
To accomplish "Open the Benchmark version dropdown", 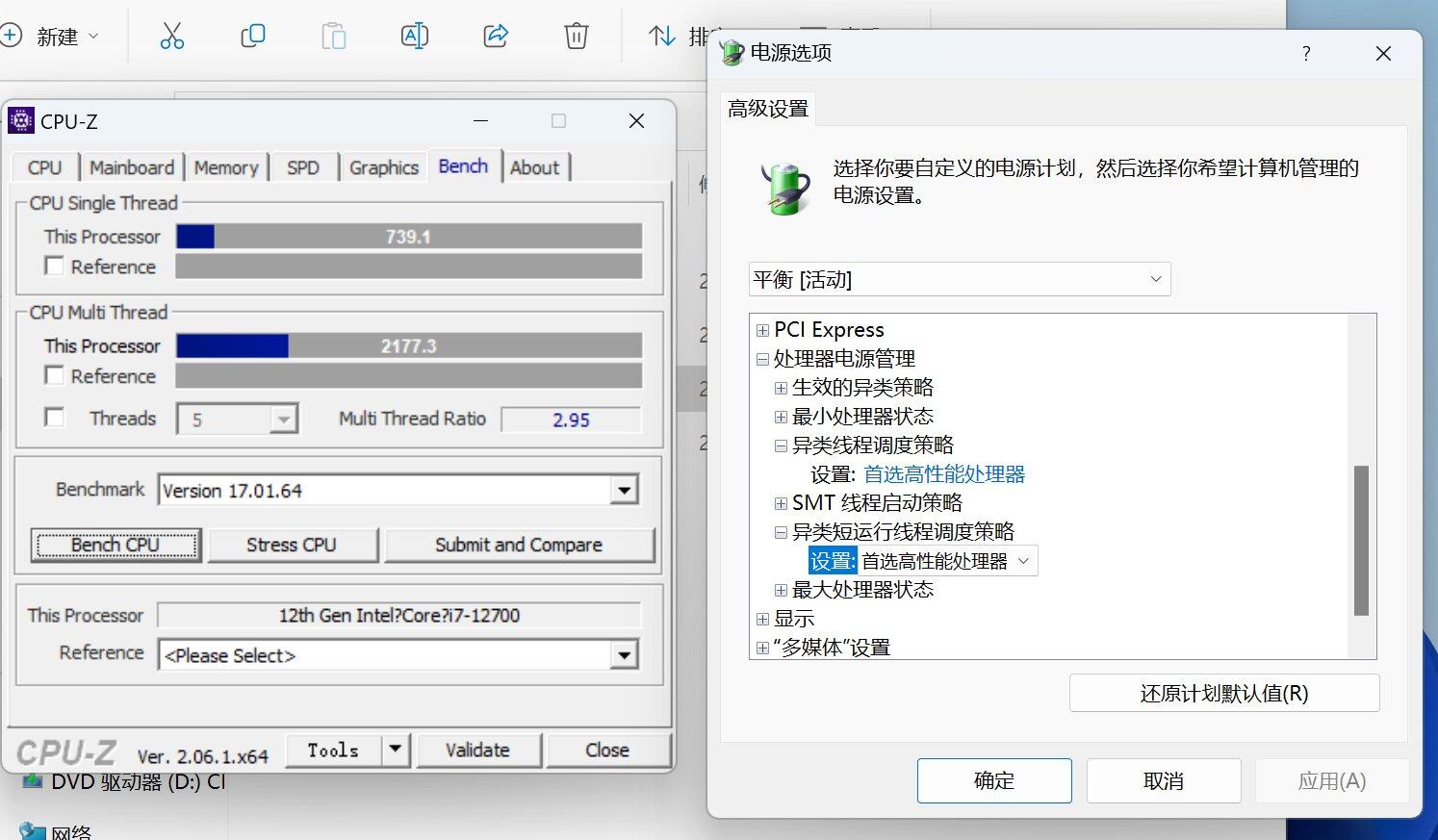I will tap(624, 490).
